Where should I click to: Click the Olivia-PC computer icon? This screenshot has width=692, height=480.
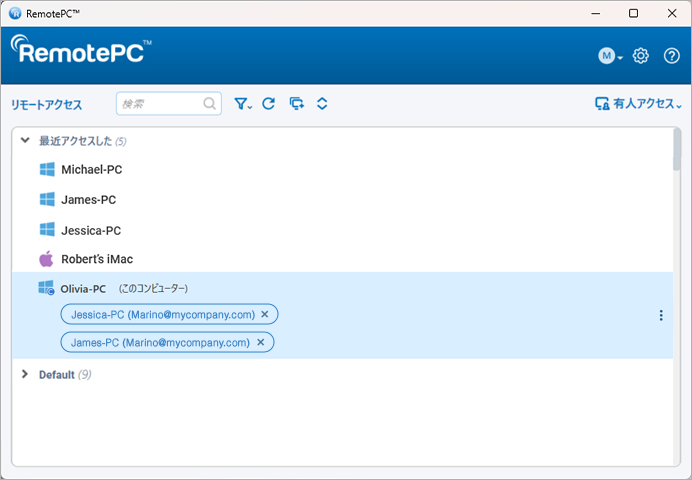[46, 288]
